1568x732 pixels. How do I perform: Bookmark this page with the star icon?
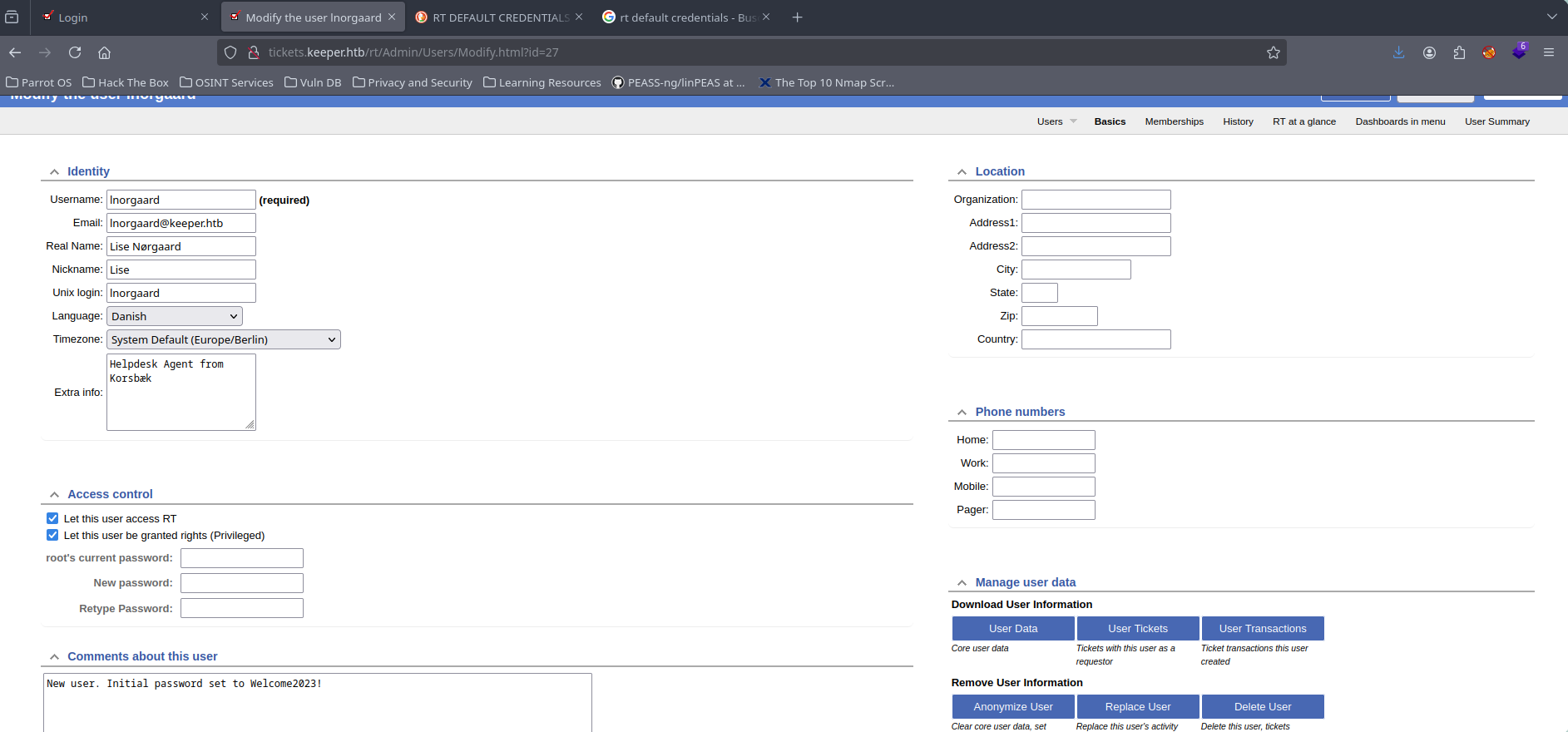[1273, 52]
